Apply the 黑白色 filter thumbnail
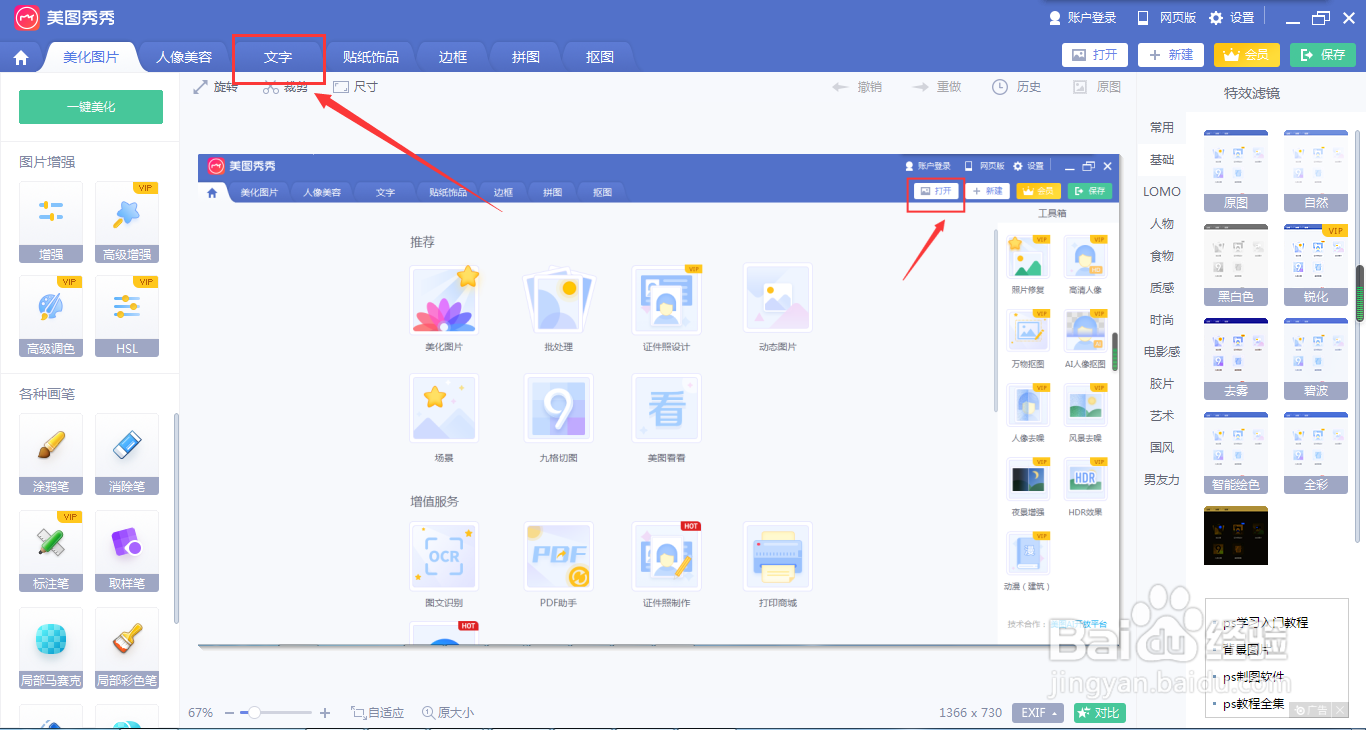 pyautogui.click(x=1236, y=265)
